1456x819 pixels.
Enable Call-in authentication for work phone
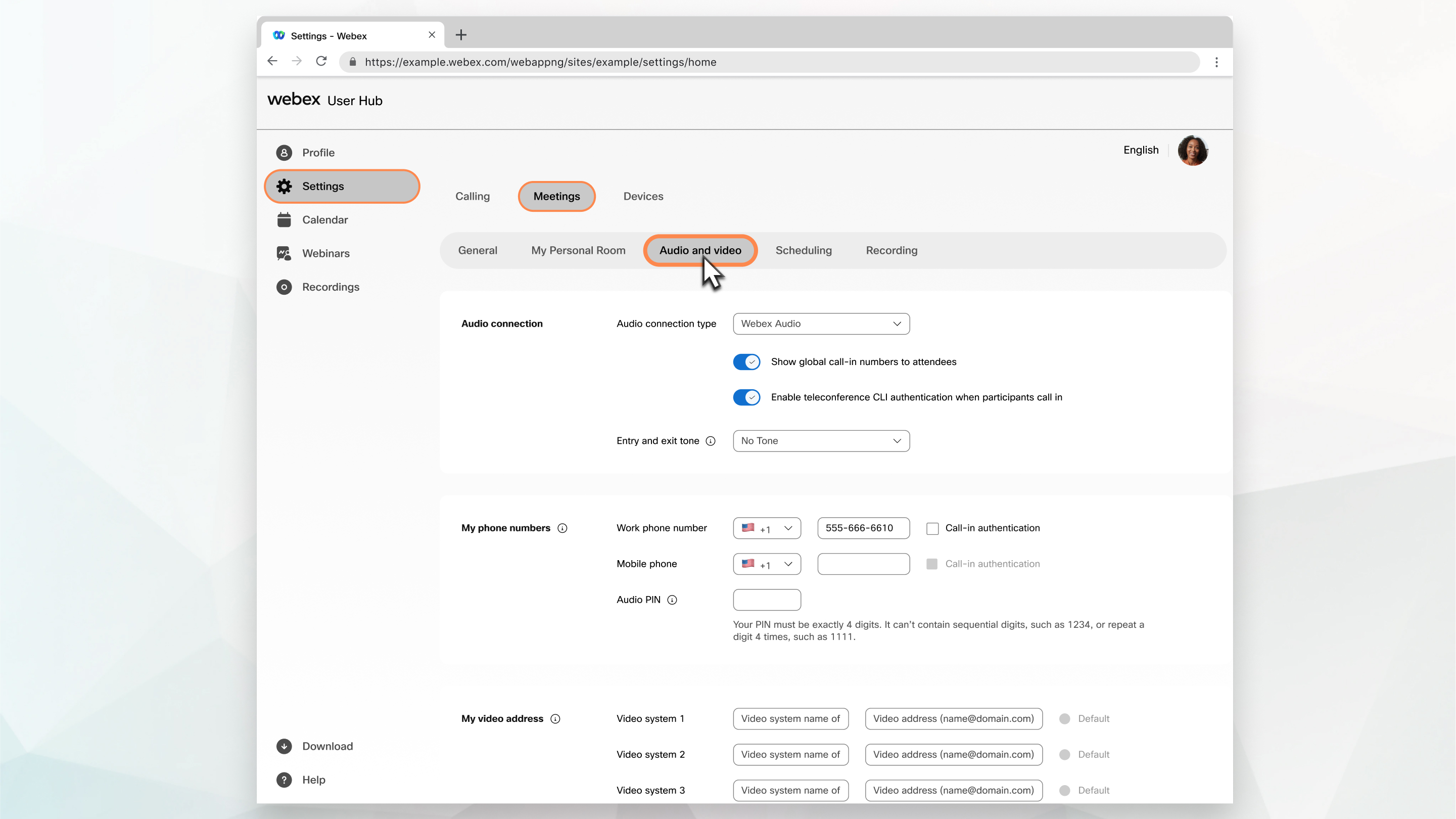[931, 527]
